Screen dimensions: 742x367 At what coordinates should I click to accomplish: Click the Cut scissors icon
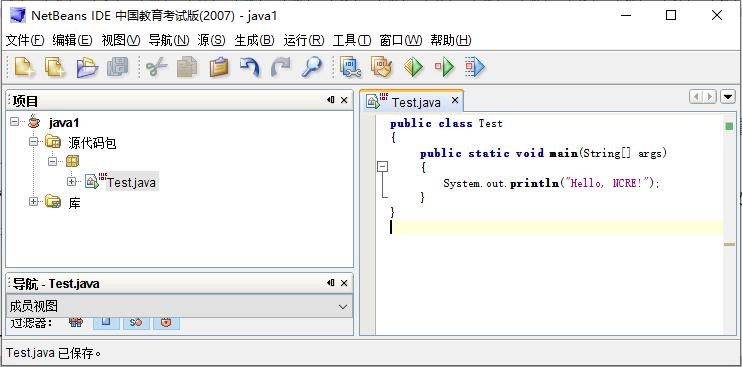157,67
